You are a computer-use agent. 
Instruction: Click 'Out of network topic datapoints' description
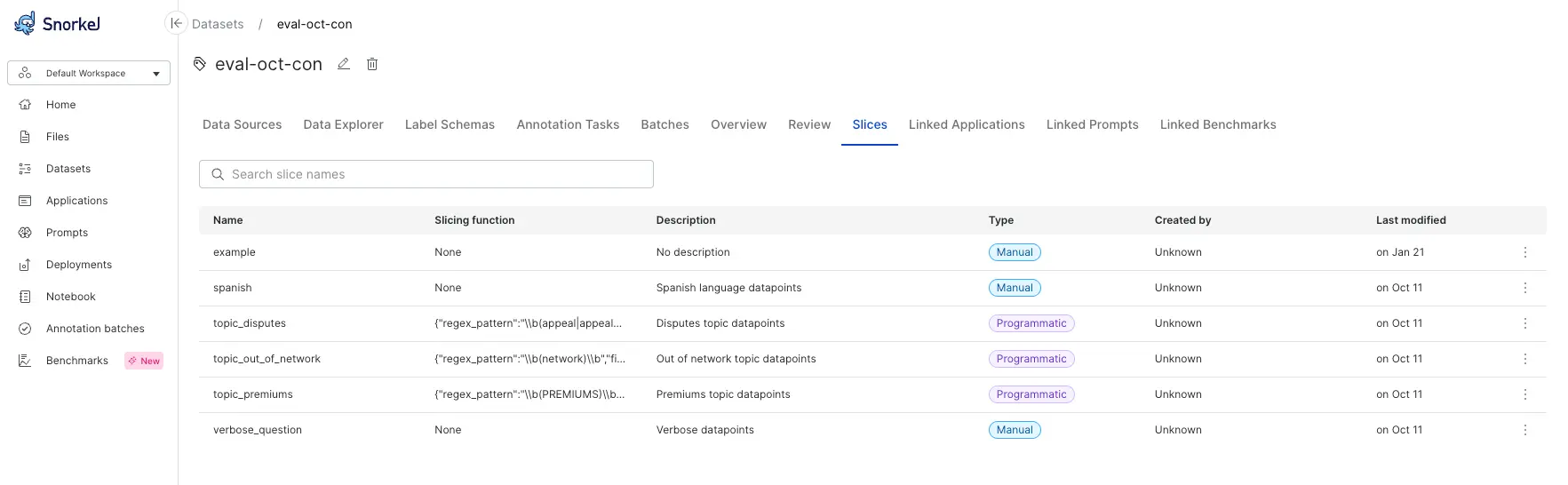[736, 359]
